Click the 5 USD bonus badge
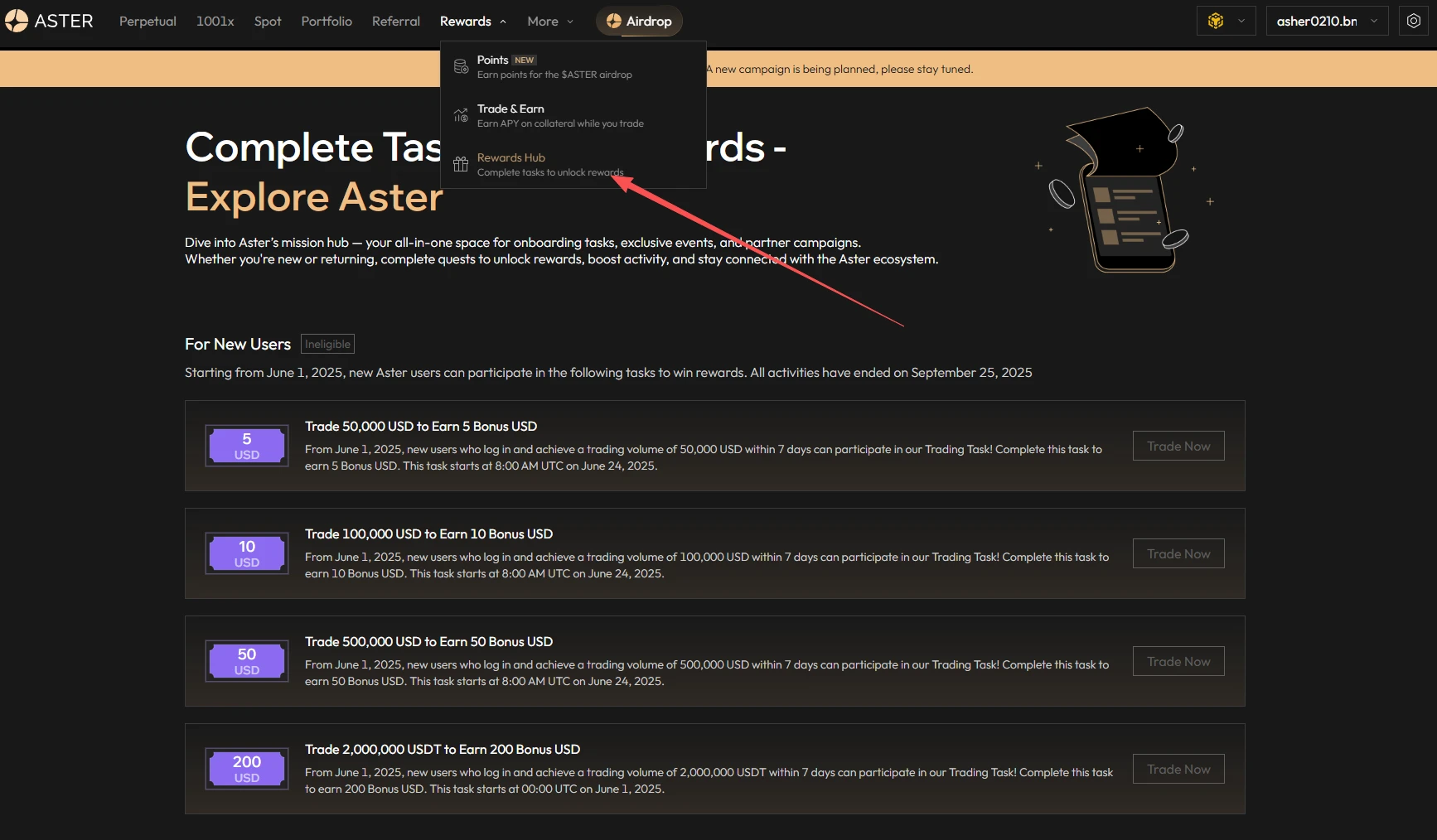This screenshot has width=1437, height=840. [x=247, y=446]
